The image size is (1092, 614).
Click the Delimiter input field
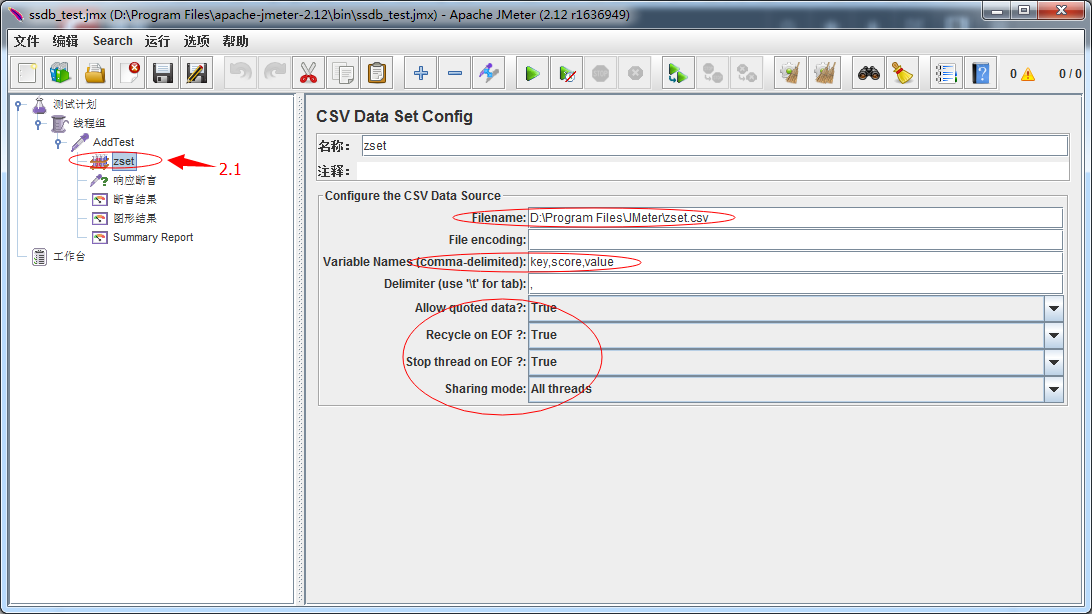795,284
